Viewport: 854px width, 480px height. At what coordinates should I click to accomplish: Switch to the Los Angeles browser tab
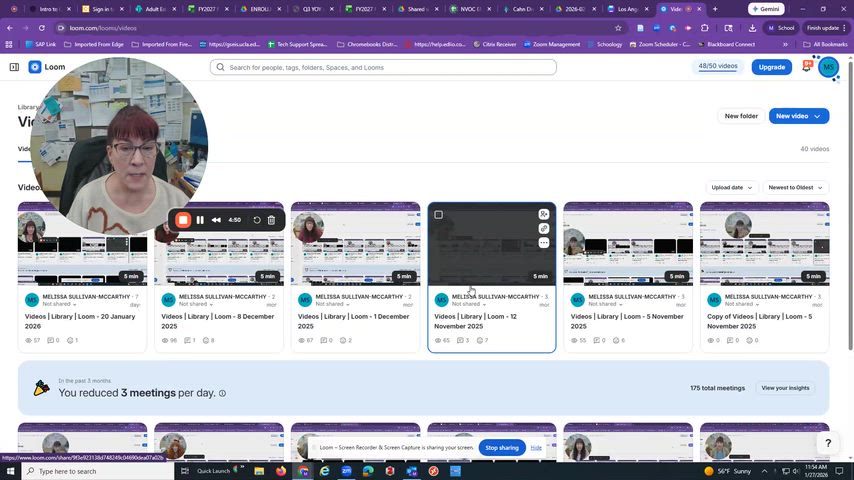(628, 9)
